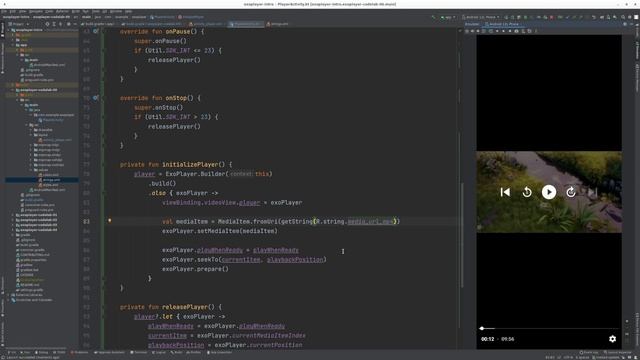Screen dimensions: 640x360
Task: Click the override gutter icon beside onPause
Action: pyautogui.click(x=96, y=31)
